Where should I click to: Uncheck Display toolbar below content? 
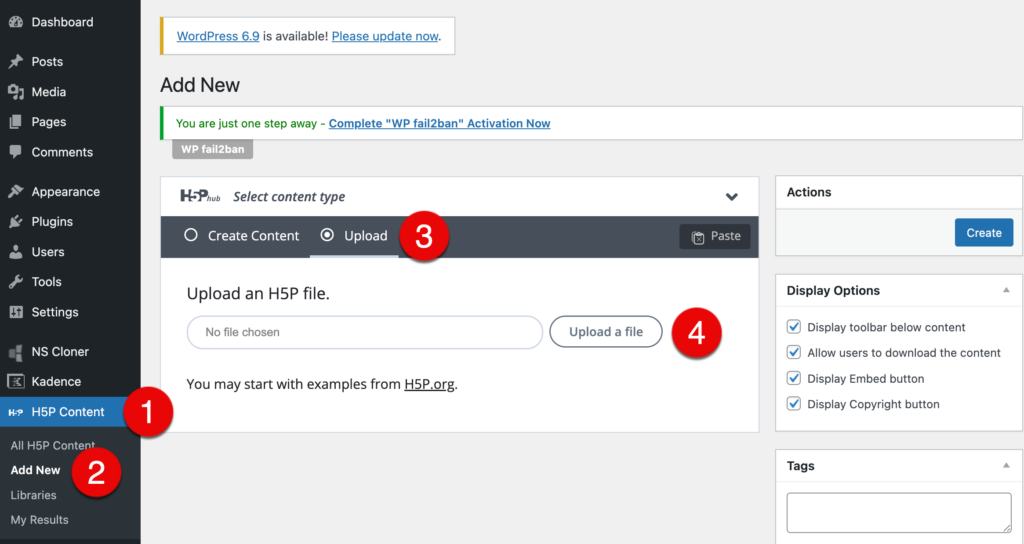click(794, 327)
